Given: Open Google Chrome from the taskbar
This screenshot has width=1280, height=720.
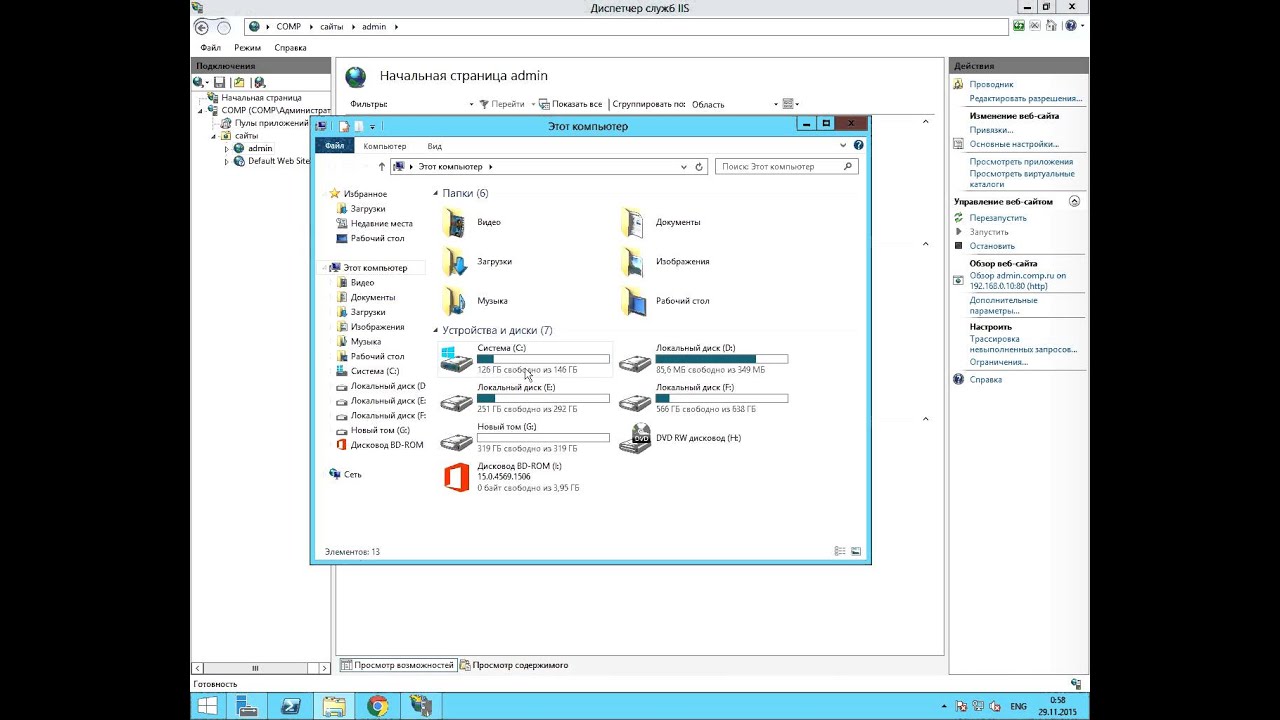Looking at the screenshot, I should pos(377,706).
